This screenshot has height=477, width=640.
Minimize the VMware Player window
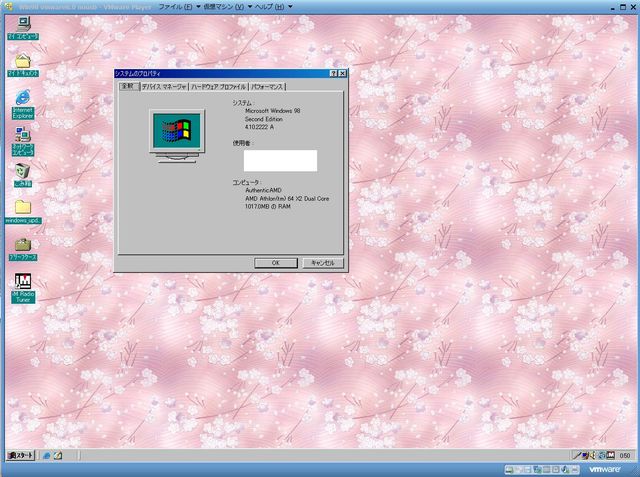[x=613, y=7]
